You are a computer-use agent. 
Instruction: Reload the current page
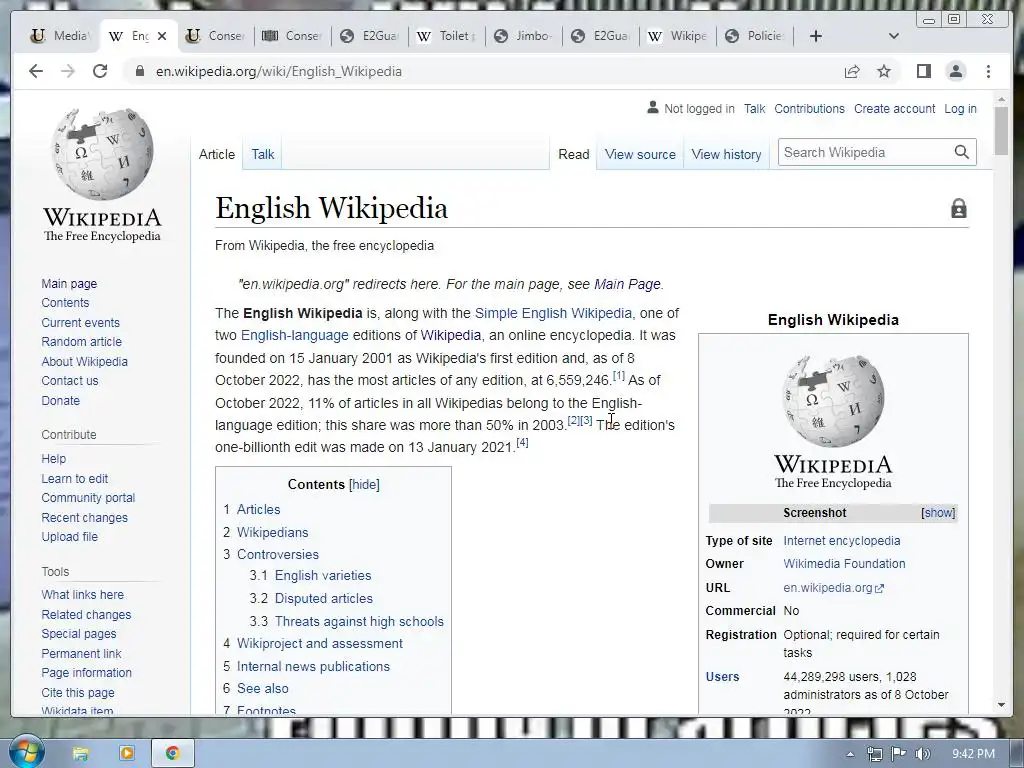[x=100, y=71]
